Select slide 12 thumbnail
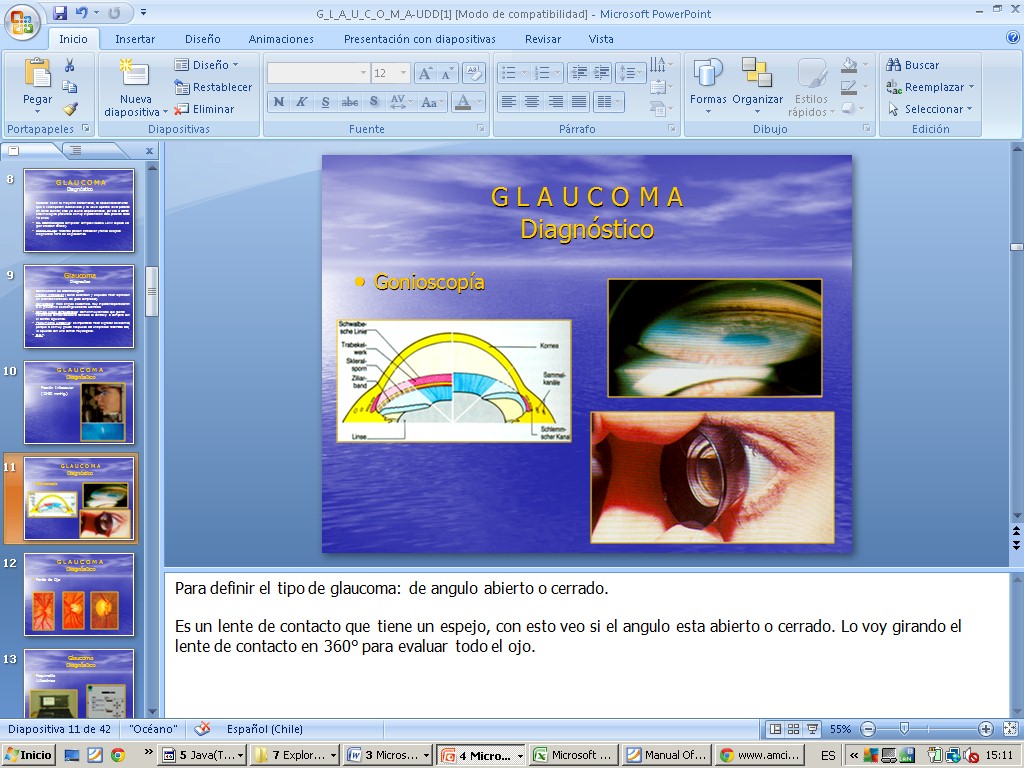Screen dimensions: 1024x768 79,596
